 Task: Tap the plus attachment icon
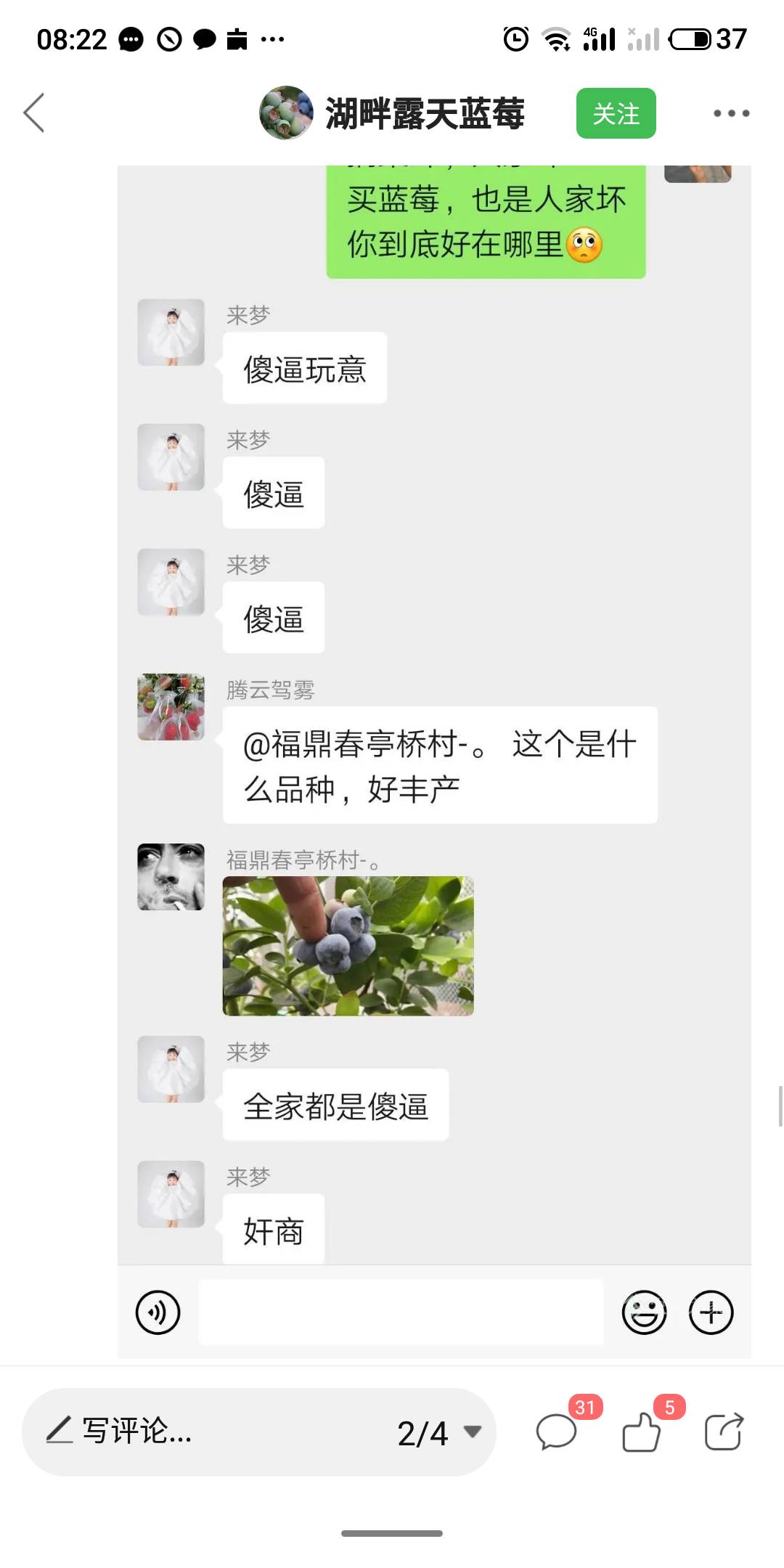click(711, 1312)
